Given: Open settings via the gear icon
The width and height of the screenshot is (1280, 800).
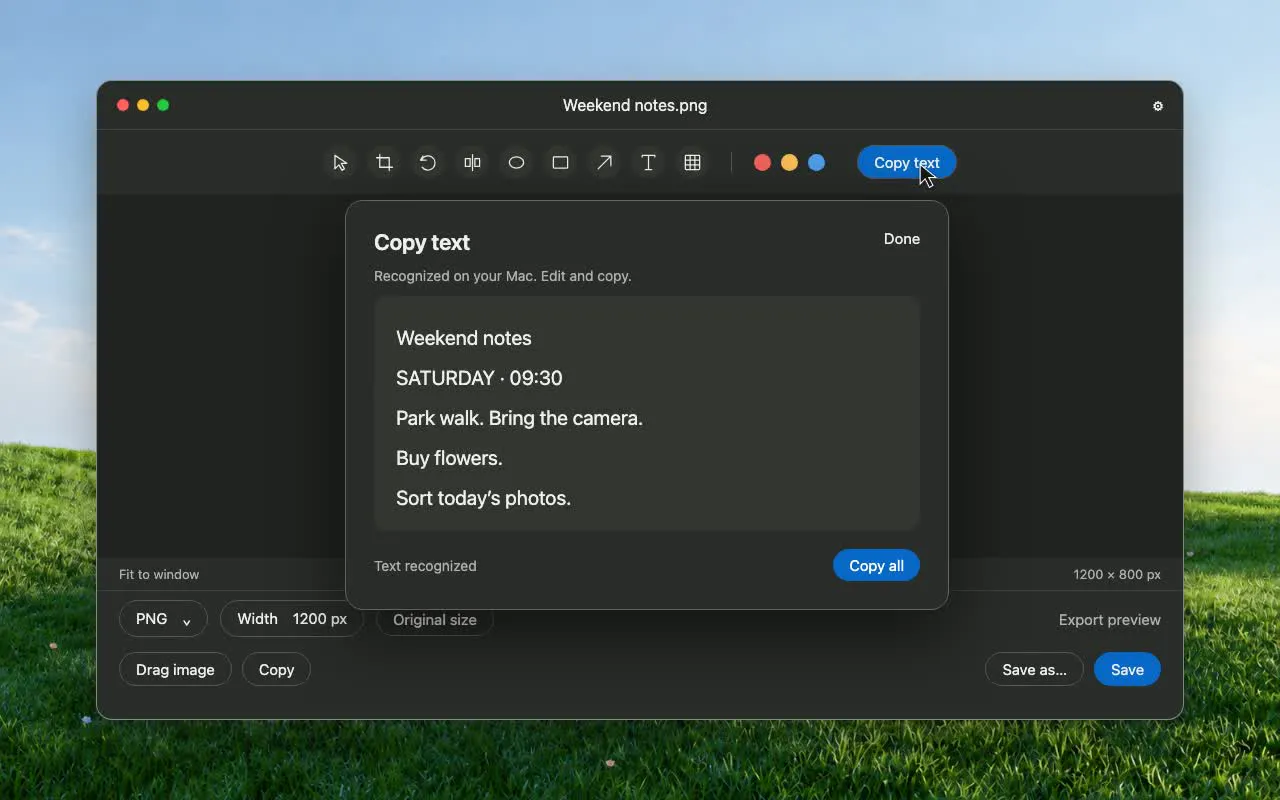Looking at the screenshot, I should 1158,106.
